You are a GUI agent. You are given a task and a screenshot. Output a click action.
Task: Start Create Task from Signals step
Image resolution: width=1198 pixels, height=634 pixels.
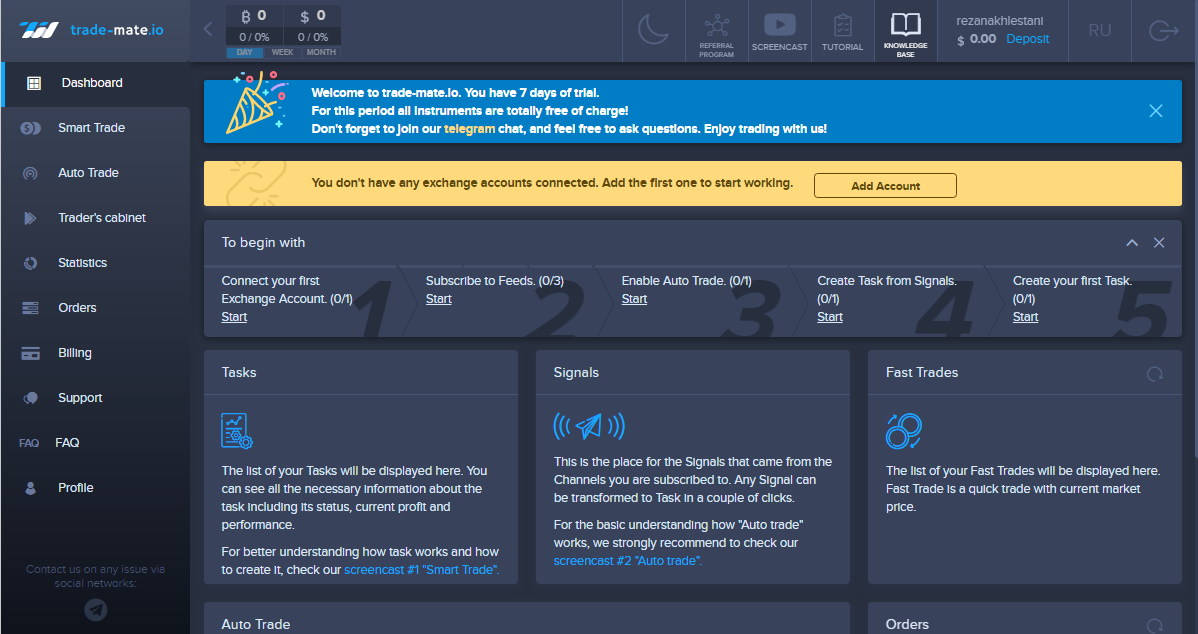[830, 317]
